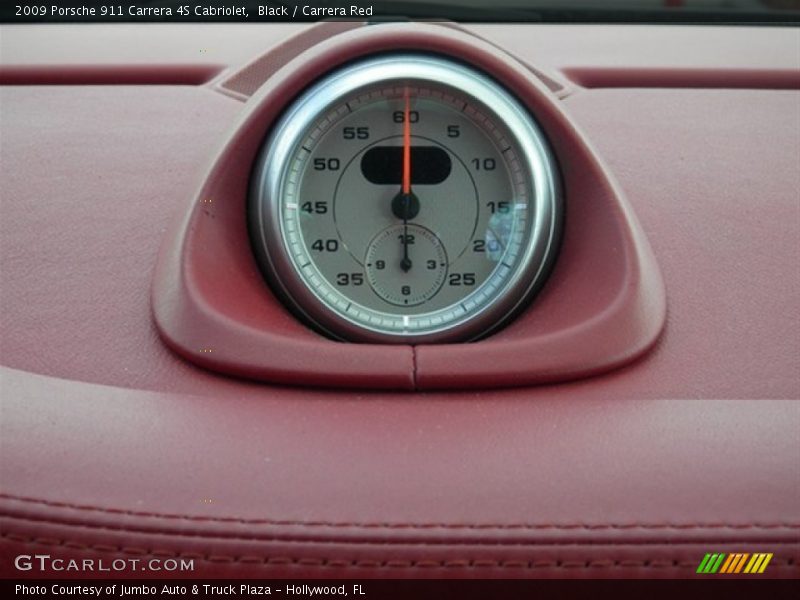Click the 12 on the small sub-dial

(x=406, y=240)
